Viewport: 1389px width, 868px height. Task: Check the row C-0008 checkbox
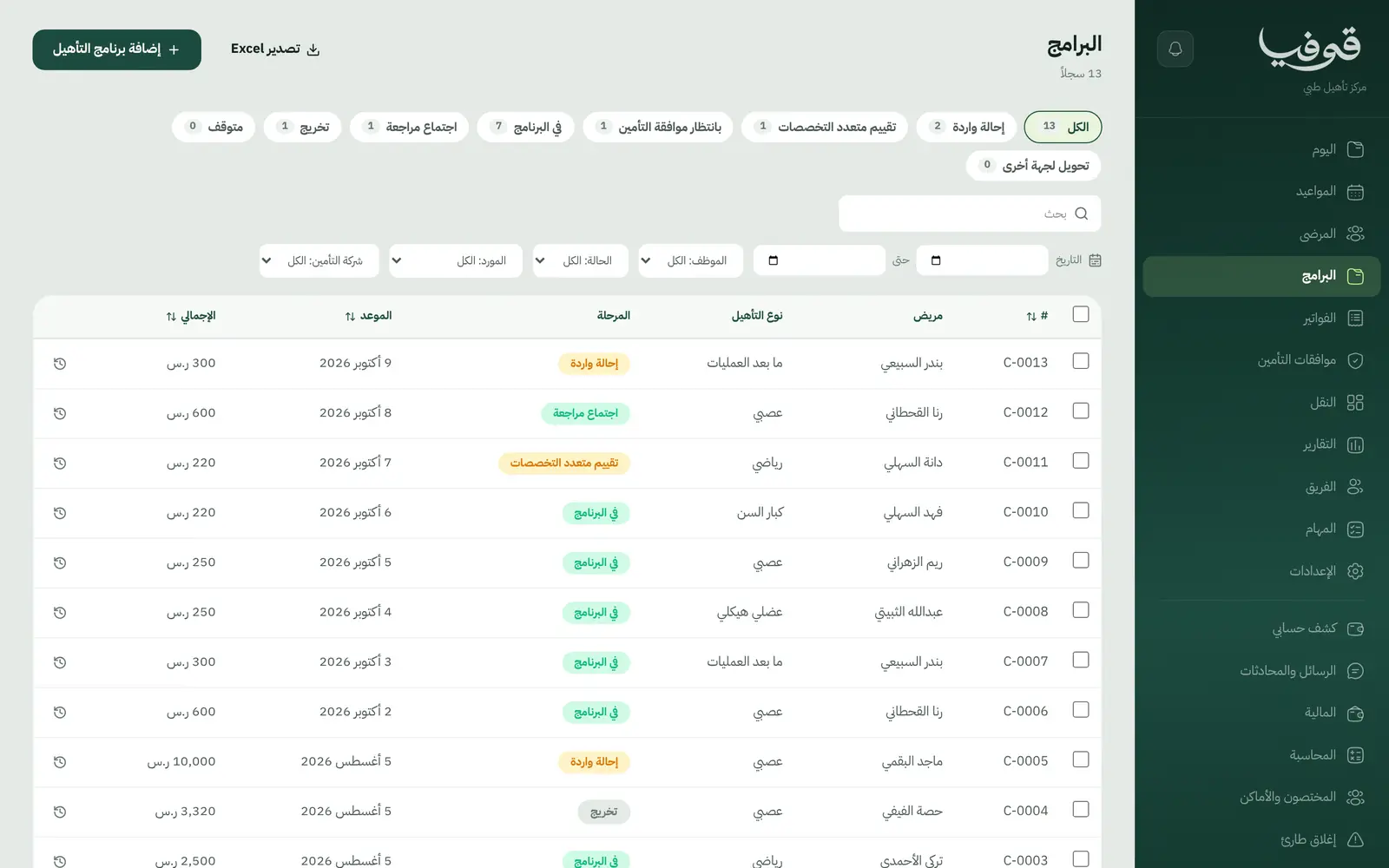[x=1081, y=610]
